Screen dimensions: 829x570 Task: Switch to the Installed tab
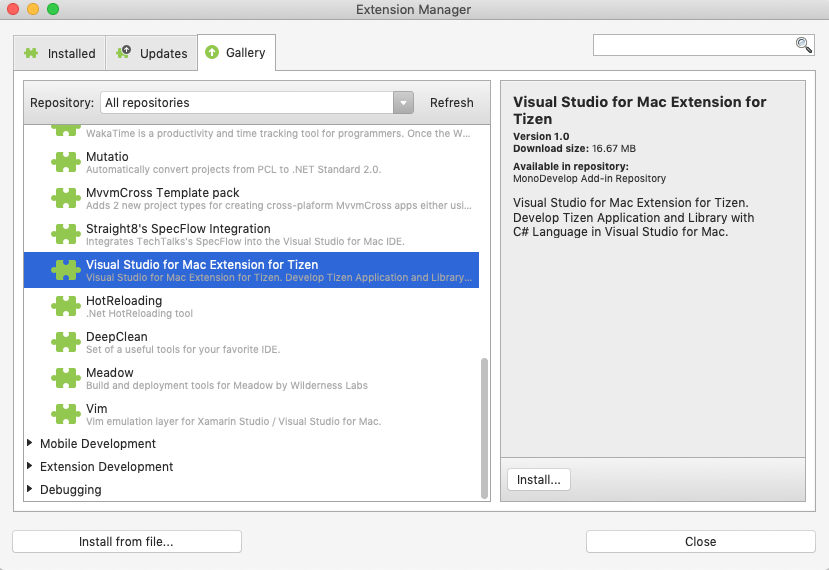pos(60,53)
